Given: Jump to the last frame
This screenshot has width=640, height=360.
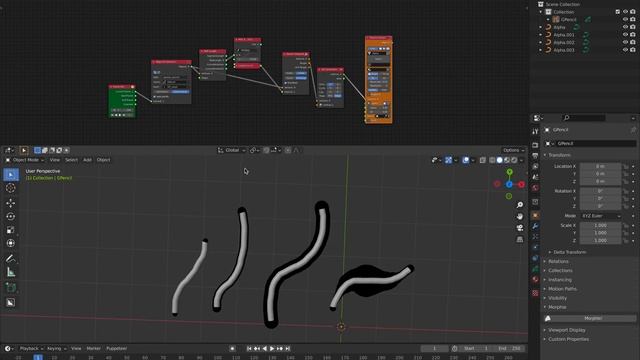Looking at the screenshot, I should (287, 349).
